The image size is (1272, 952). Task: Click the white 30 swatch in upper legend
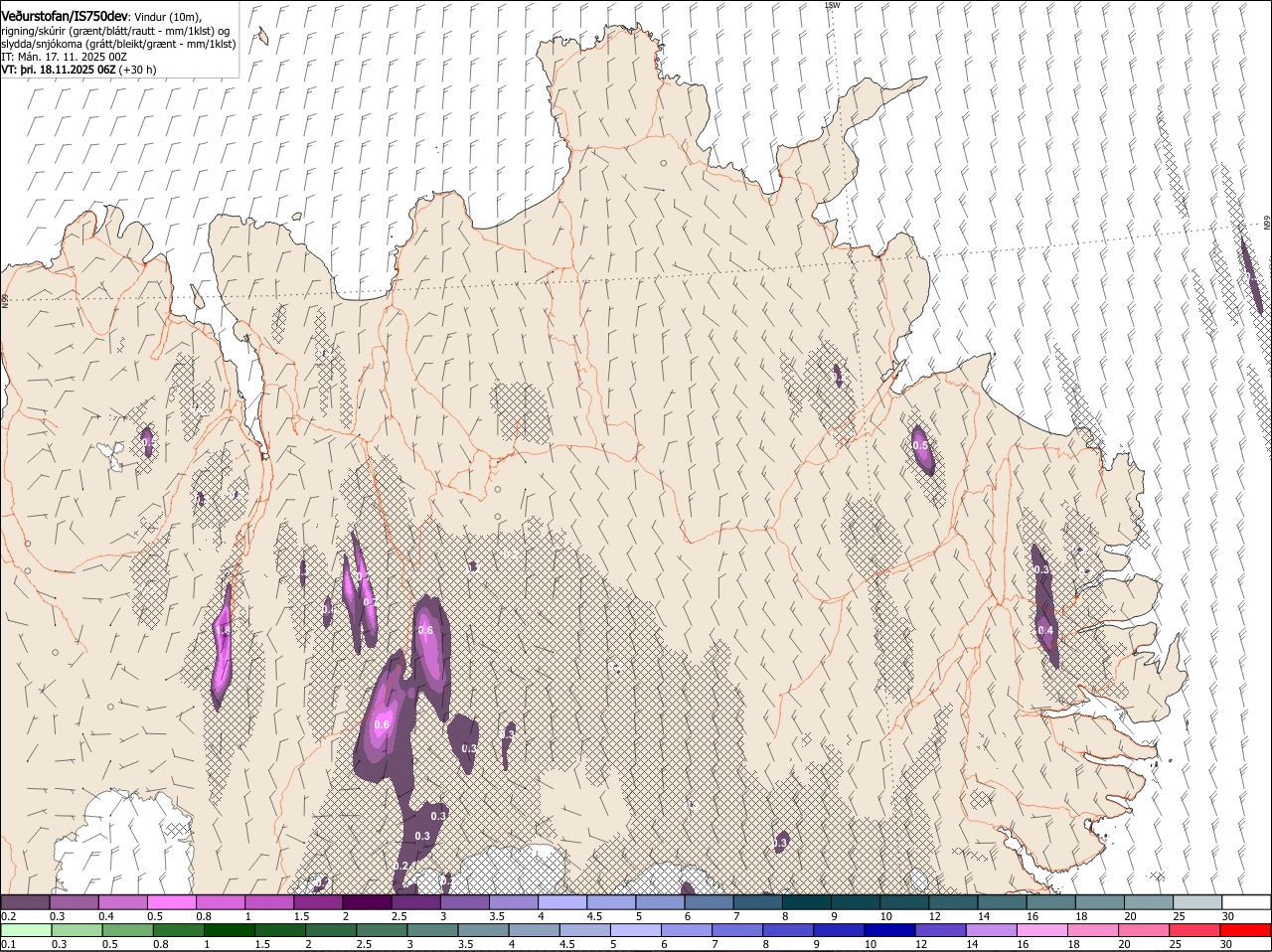pos(1247,902)
